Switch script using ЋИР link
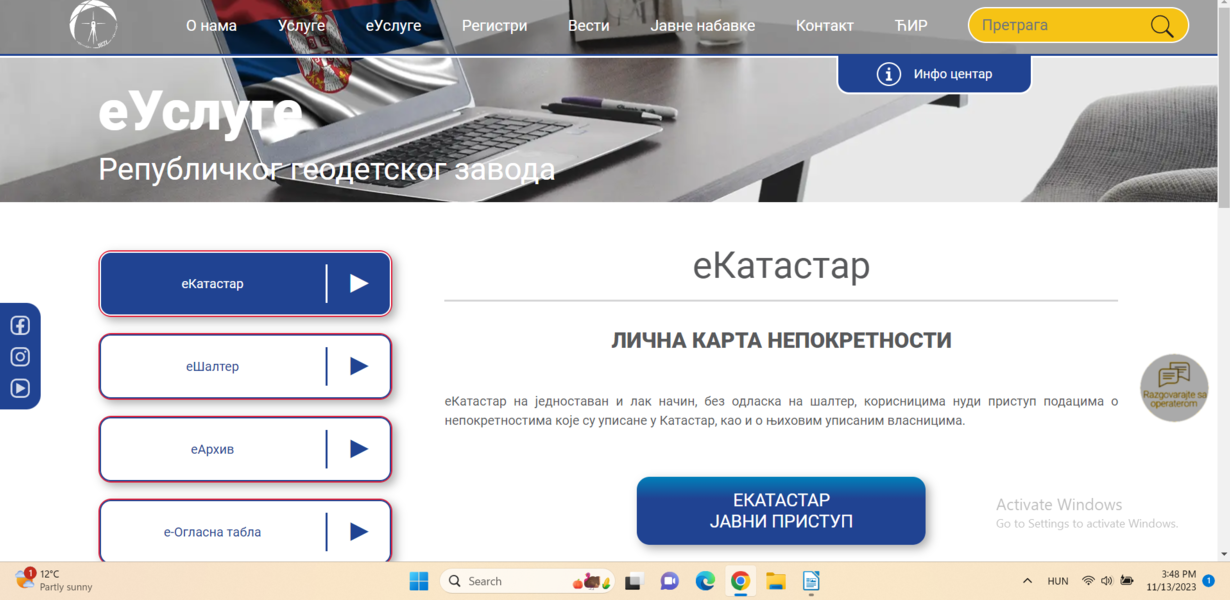 point(911,26)
